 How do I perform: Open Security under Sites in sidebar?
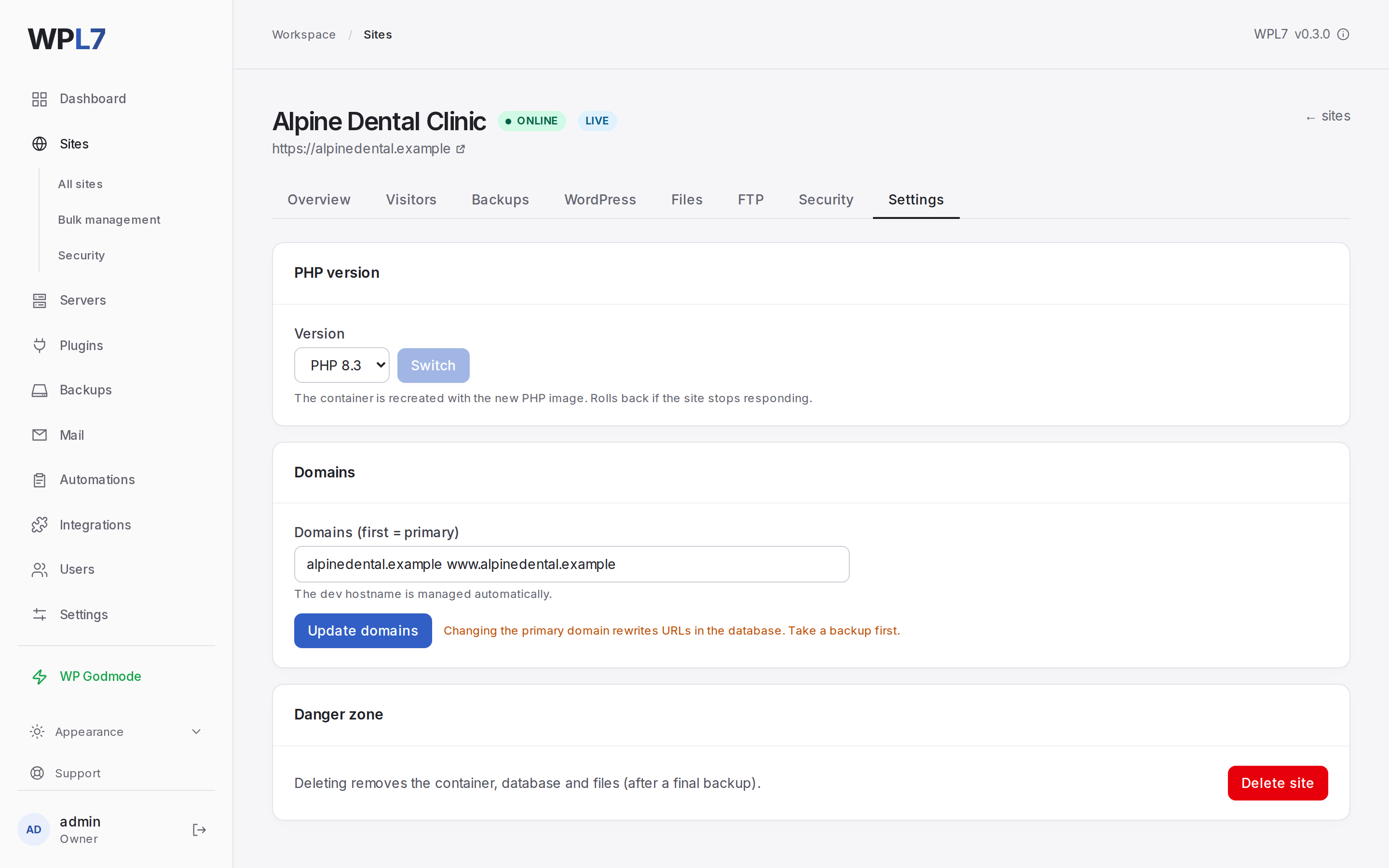coord(82,256)
